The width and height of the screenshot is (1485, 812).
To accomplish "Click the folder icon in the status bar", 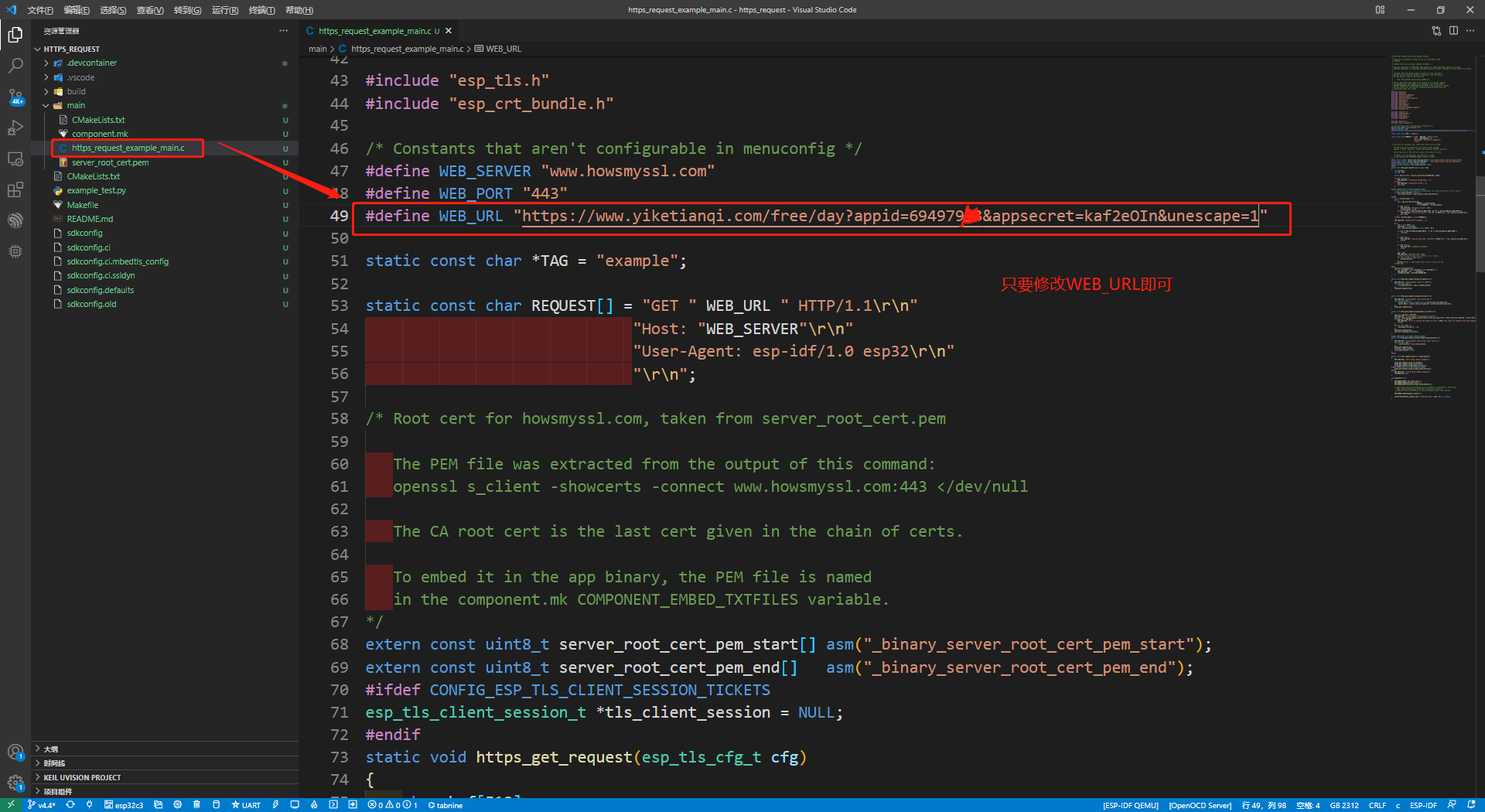I will point(159,805).
